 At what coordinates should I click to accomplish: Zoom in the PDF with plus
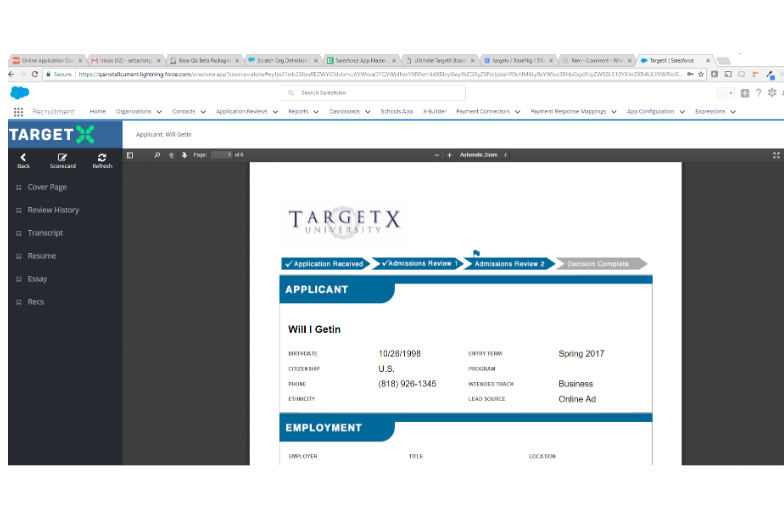450,155
